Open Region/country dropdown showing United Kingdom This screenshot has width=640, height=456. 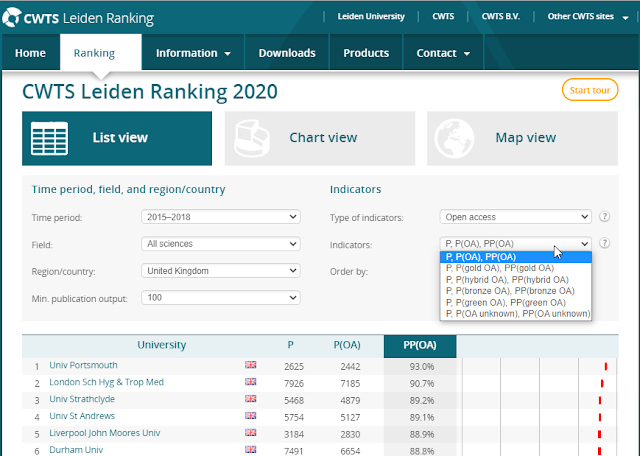221,271
